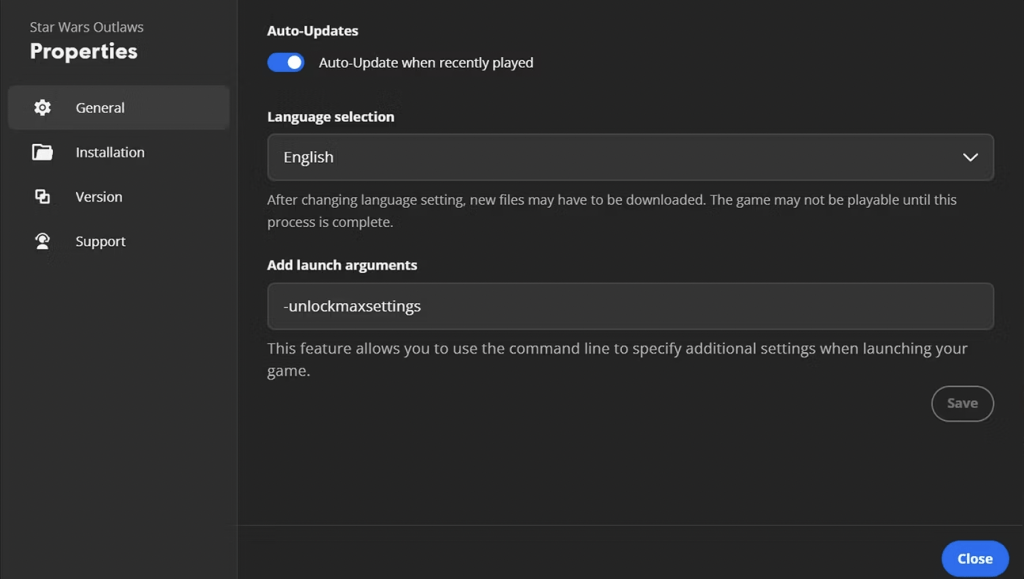The image size is (1024, 579).
Task: Click the Star Wars Outlaws title text
Action: click(x=87, y=27)
